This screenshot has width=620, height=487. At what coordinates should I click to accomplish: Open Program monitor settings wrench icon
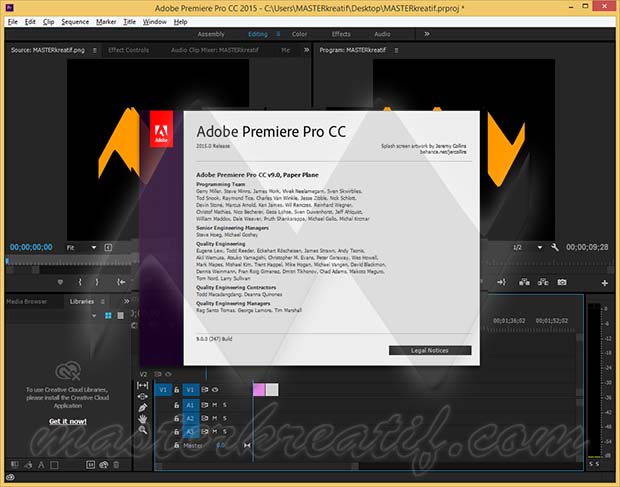tap(554, 247)
